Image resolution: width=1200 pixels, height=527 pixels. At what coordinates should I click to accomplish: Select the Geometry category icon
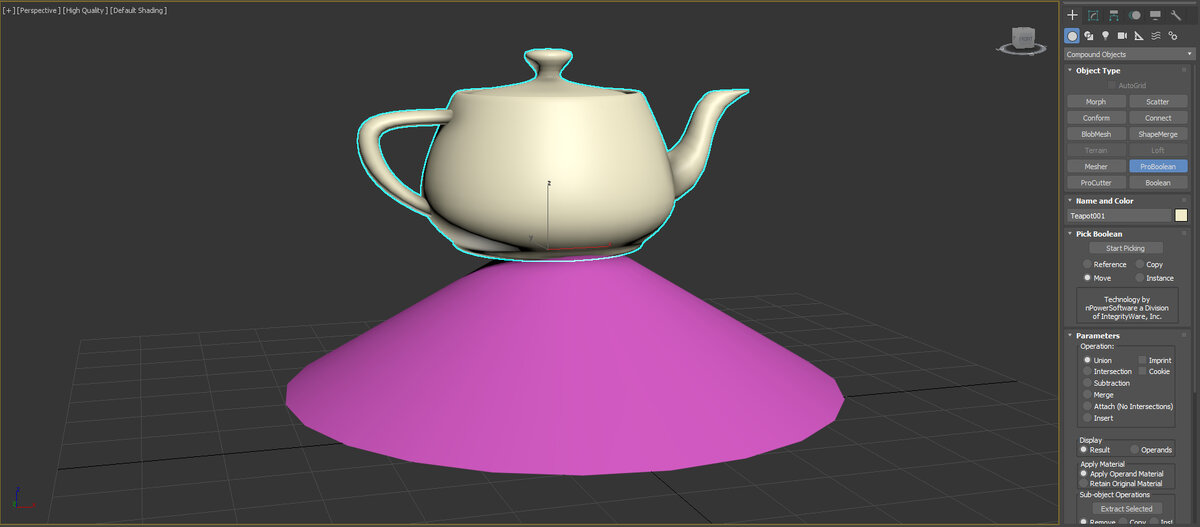tap(1072, 35)
